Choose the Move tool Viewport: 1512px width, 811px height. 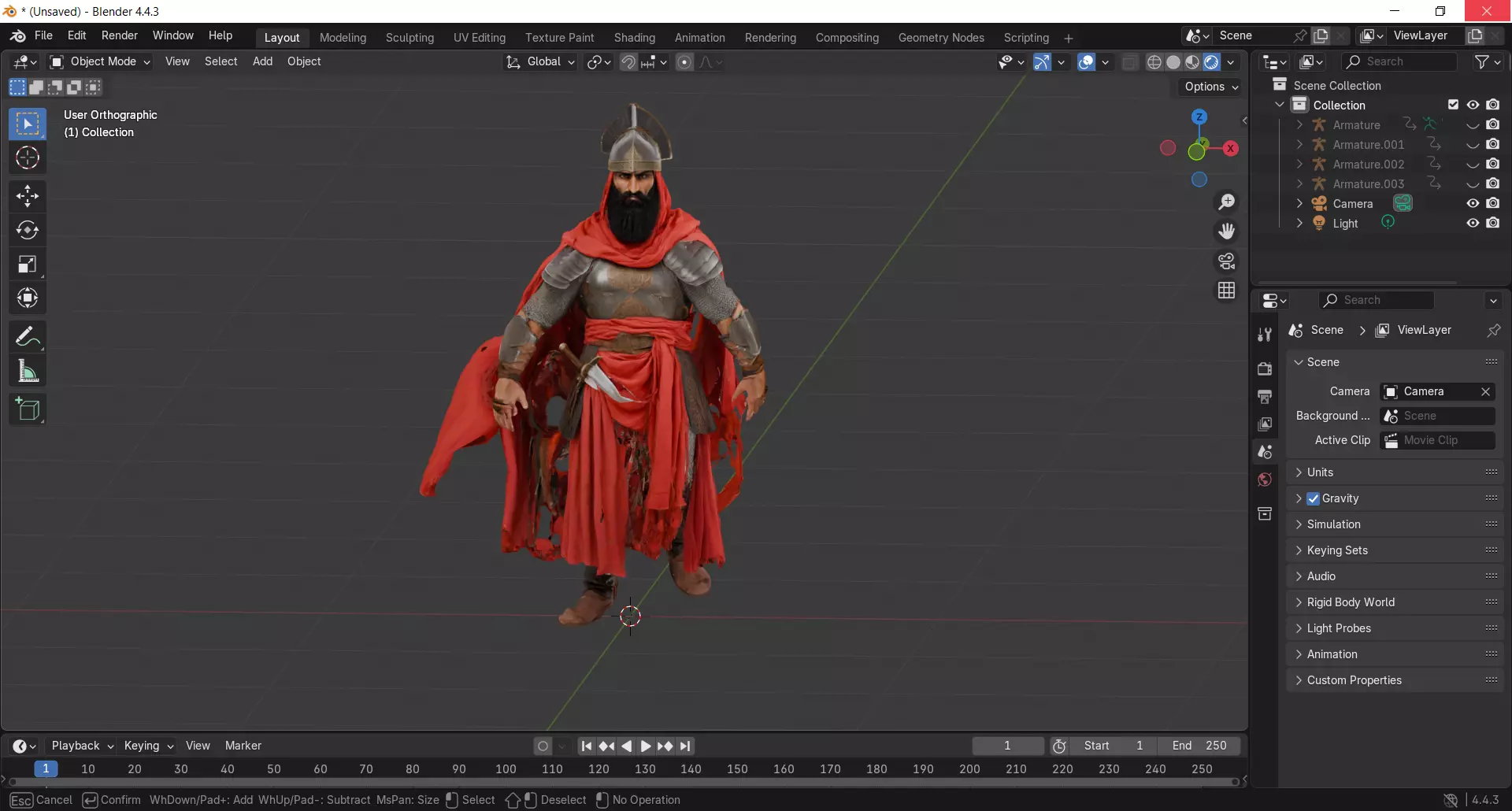coord(28,196)
